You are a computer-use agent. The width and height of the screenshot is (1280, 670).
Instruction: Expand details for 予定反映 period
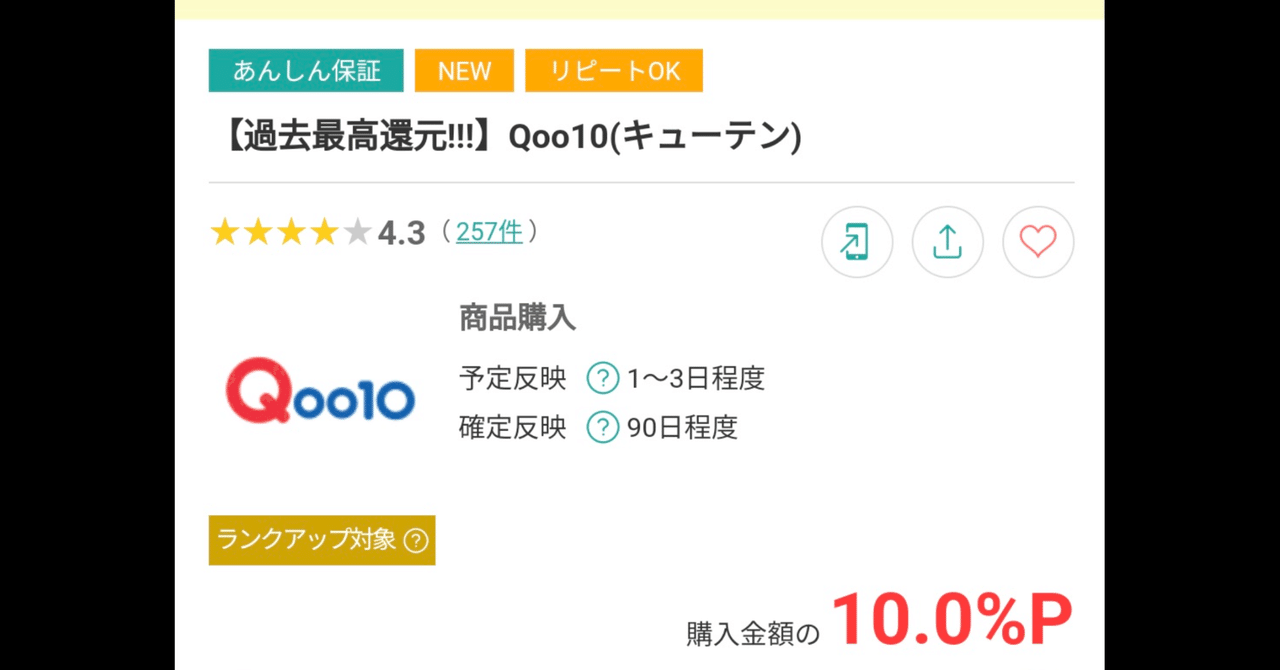pos(602,378)
